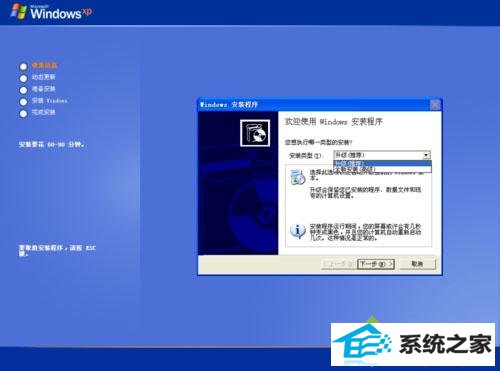The image size is (500, 371).
Task: Click the greyed-out 上一步 (Back) button
Action: tap(338, 264)
